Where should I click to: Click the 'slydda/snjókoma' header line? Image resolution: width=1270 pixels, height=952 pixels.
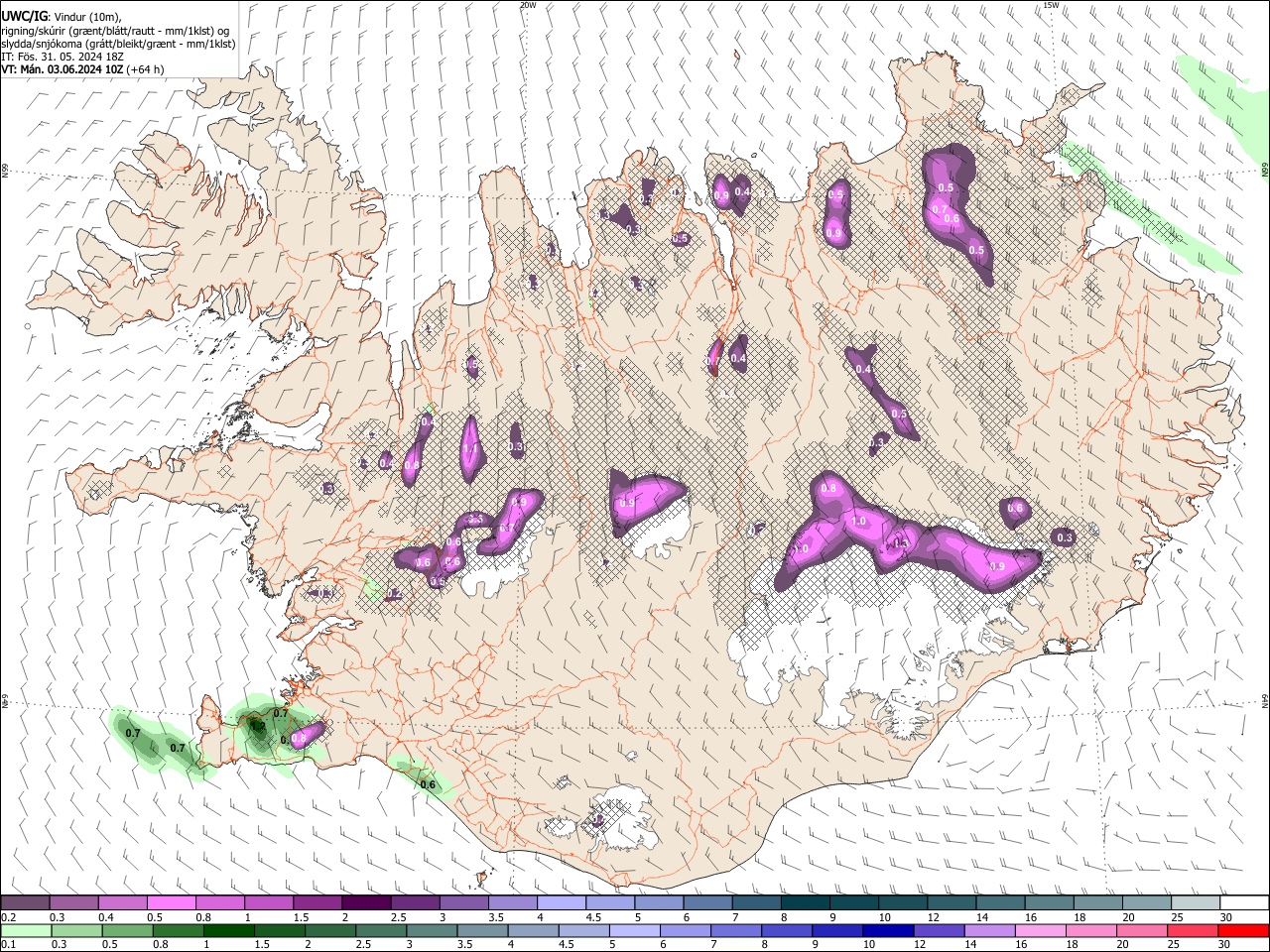tap(118, 44)
